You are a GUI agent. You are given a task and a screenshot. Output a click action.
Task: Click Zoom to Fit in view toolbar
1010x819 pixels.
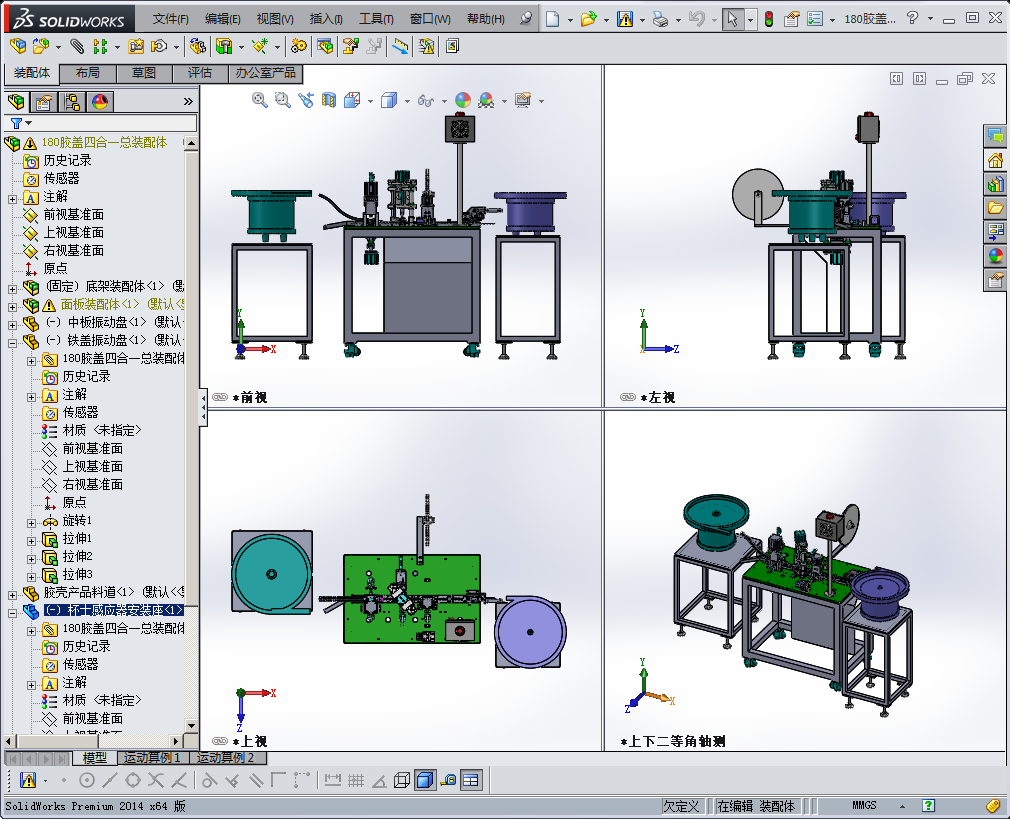tap(260, 100)
